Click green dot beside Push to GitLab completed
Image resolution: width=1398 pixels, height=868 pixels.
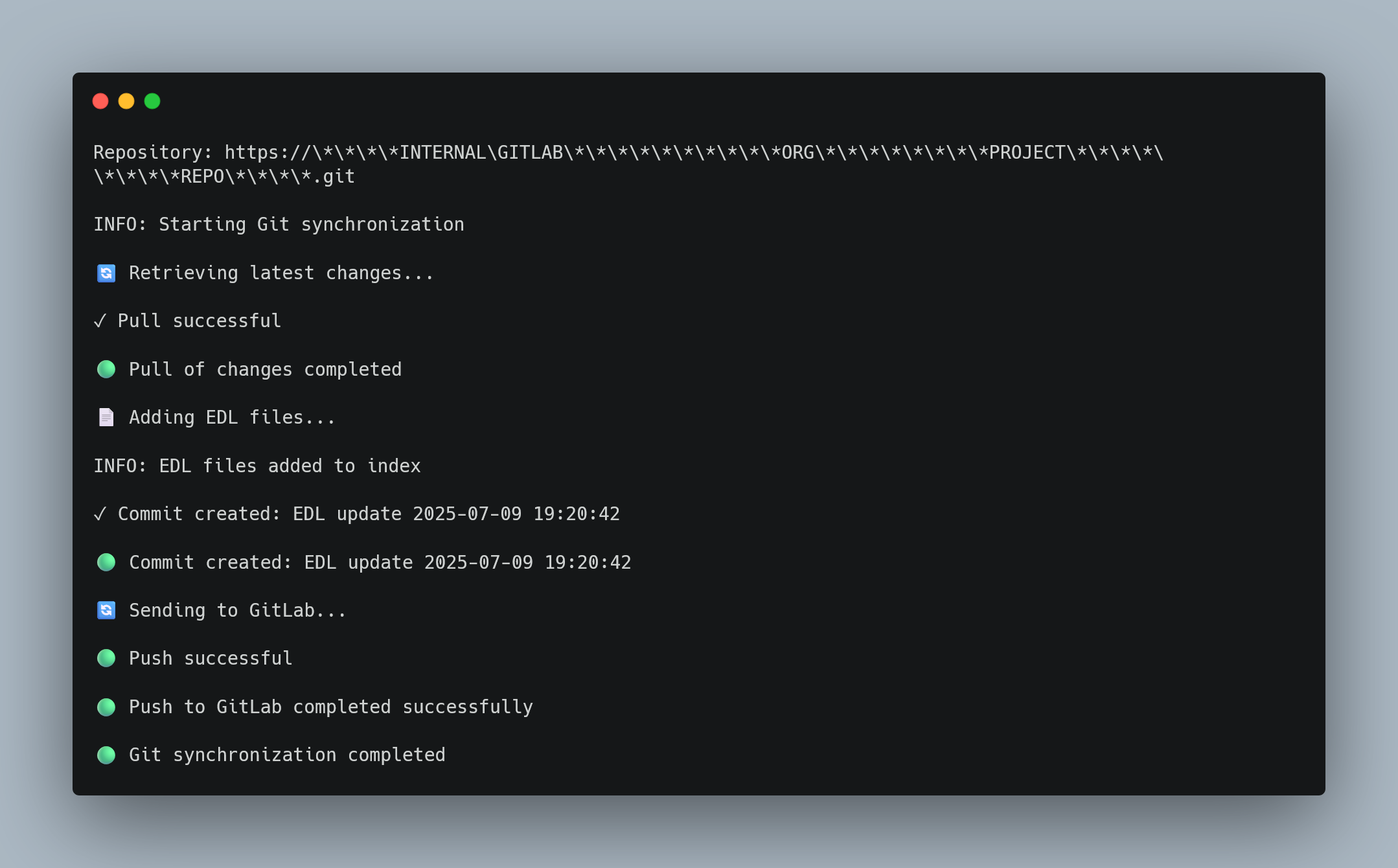point(106,707)
